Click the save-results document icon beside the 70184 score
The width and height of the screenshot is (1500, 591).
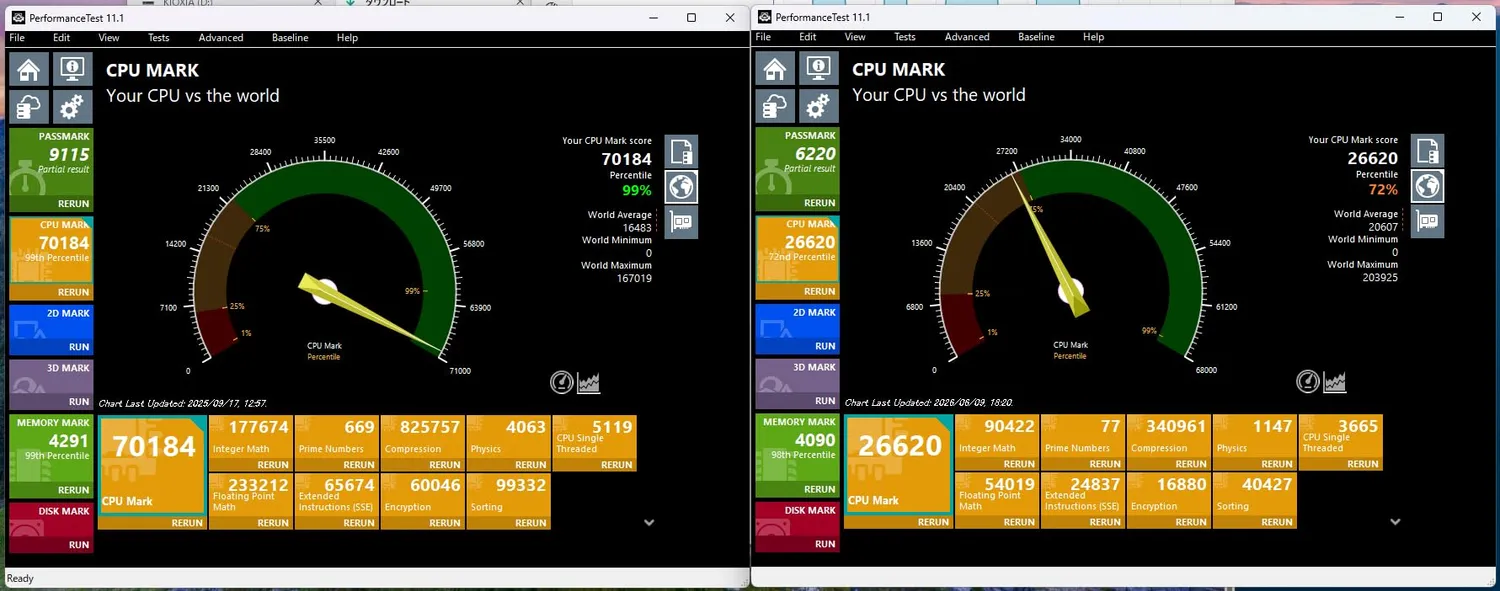[x=682, y=152]
